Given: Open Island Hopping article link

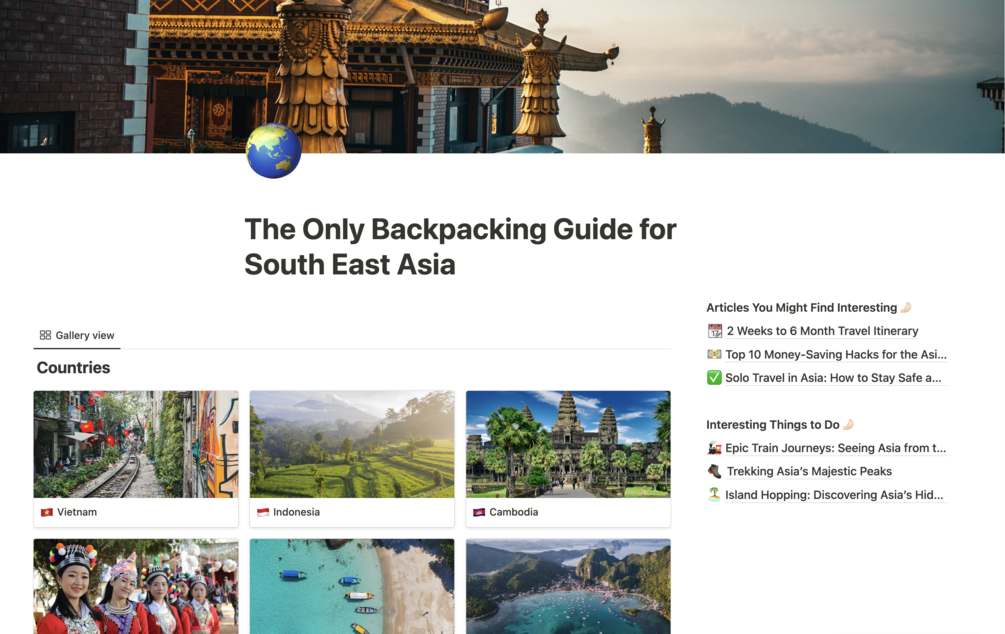Looking at the screenshot, I should tap(834, 495).
